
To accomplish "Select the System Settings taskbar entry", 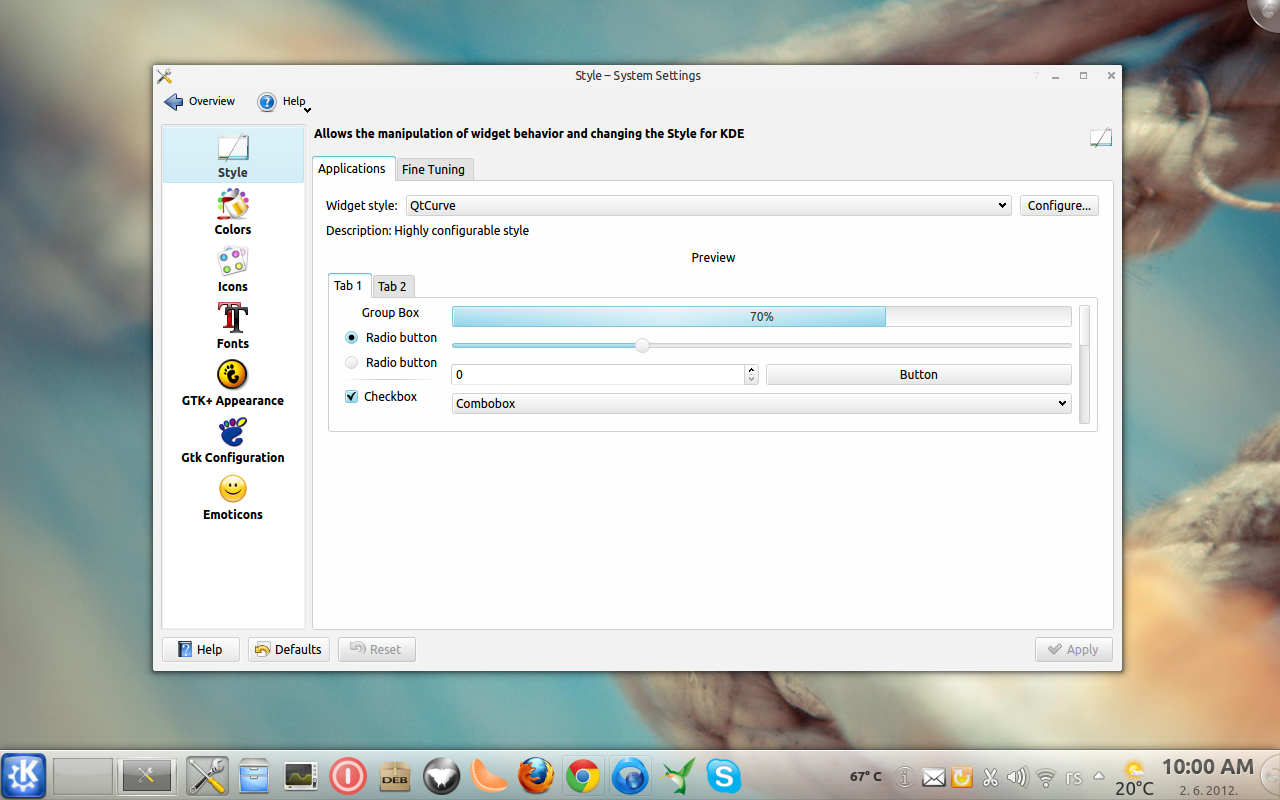I will (147, 775).
